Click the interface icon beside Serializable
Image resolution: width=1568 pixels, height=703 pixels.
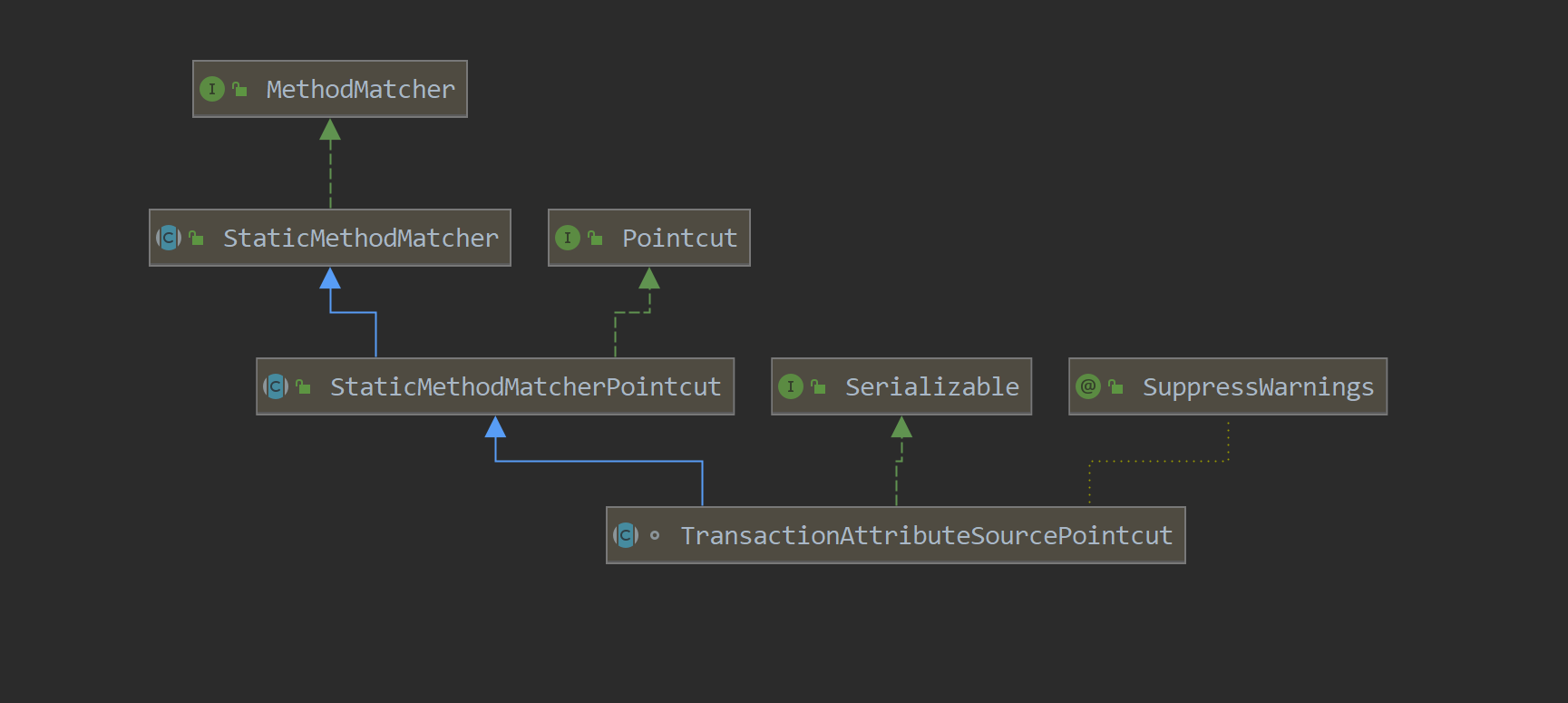[x=790, y=386]
